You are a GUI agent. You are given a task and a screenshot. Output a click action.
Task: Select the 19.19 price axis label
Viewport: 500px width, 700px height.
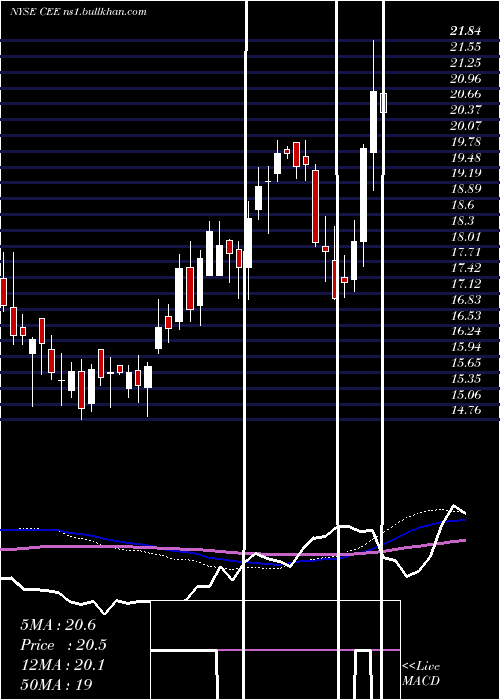point(465,173)
